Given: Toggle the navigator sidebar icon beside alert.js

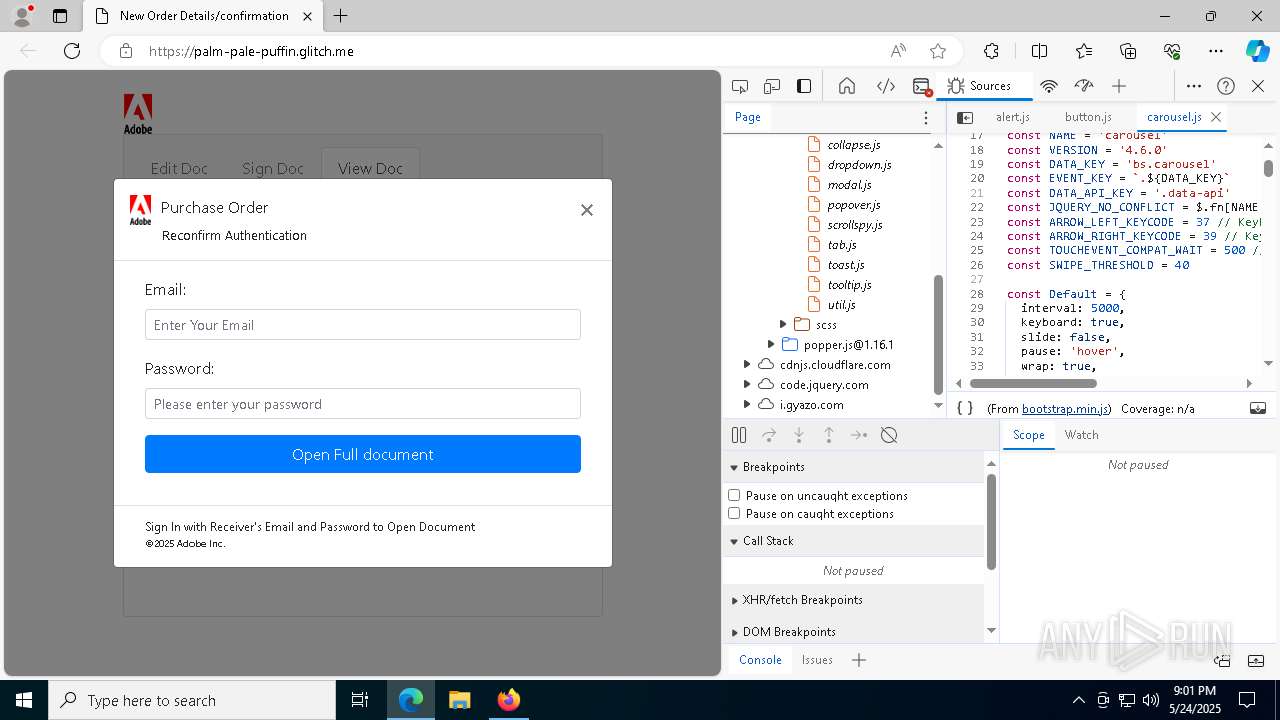Looking at the screenshot, I should click(x=965, y=117).
